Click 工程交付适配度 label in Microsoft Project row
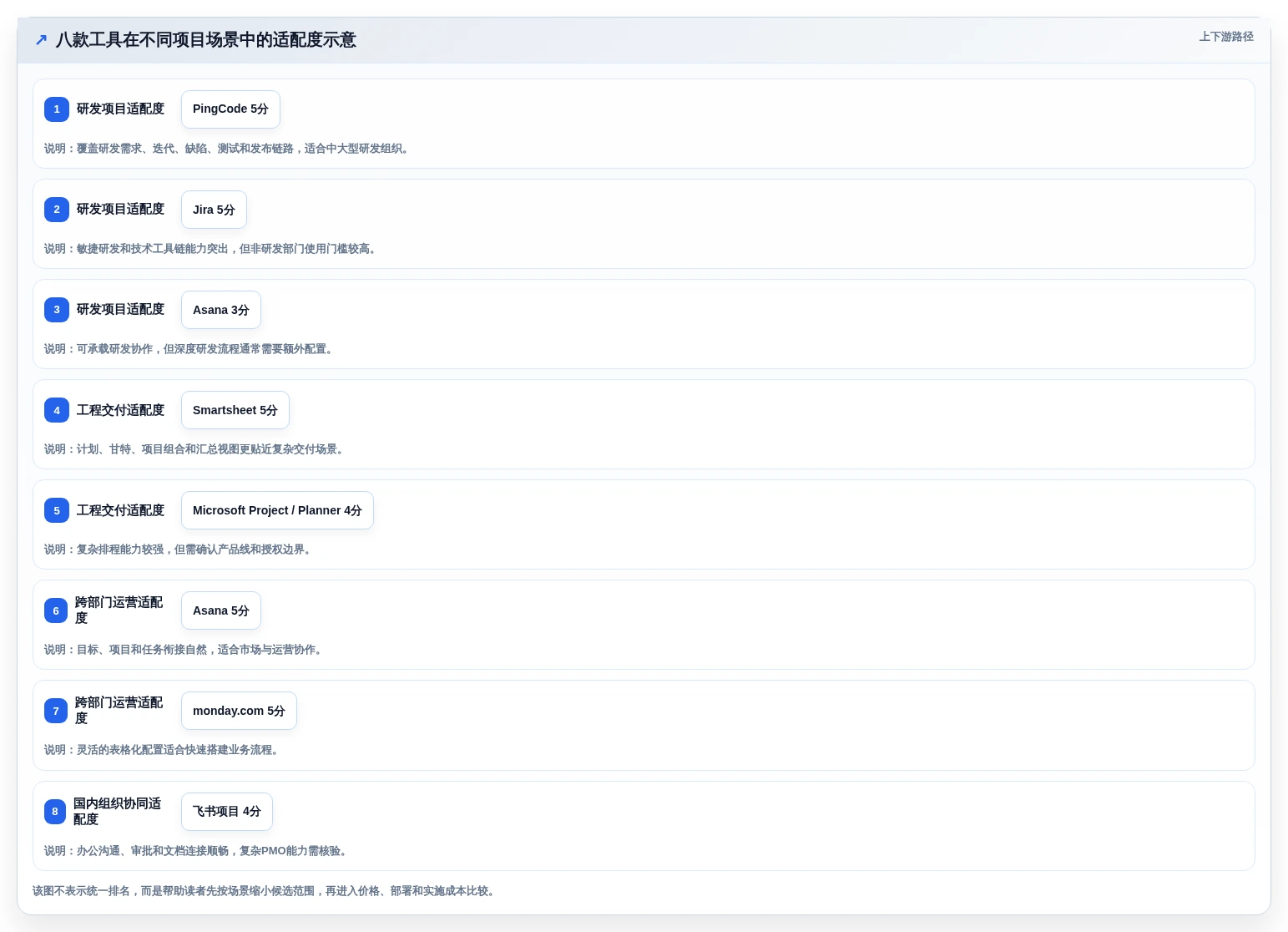The width and height of the screenshot is (1288, 932). 120,510
